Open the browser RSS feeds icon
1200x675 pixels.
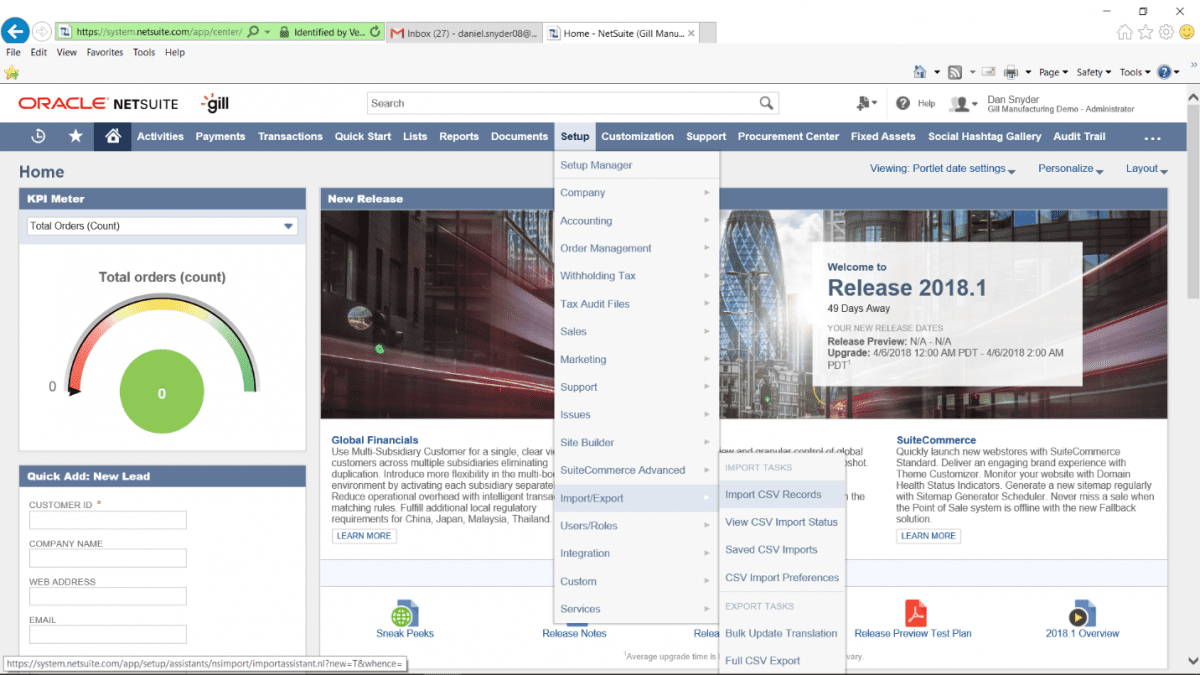(x=956, y=71)
